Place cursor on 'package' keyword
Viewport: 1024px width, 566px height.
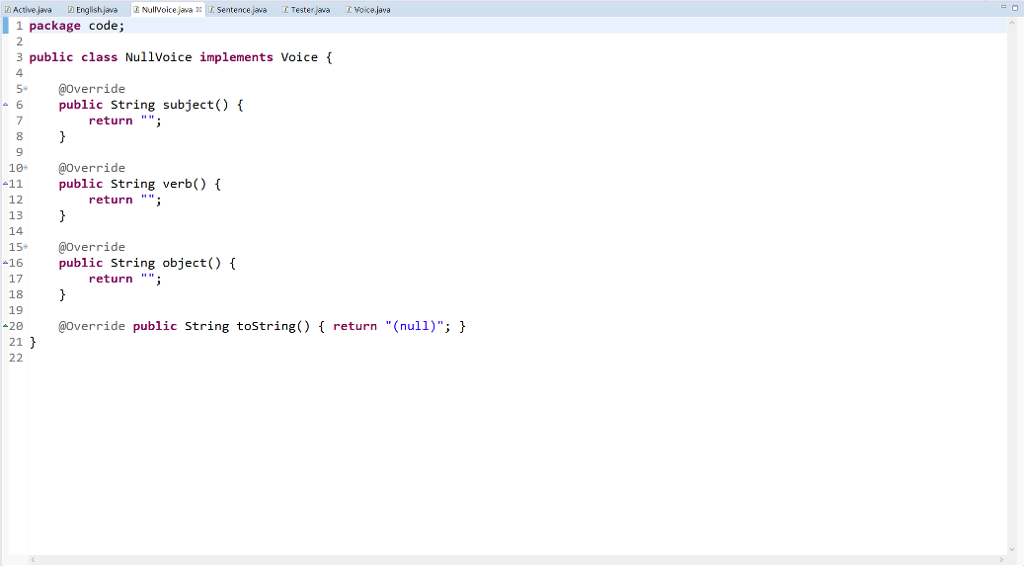click(x=55, y=25)
